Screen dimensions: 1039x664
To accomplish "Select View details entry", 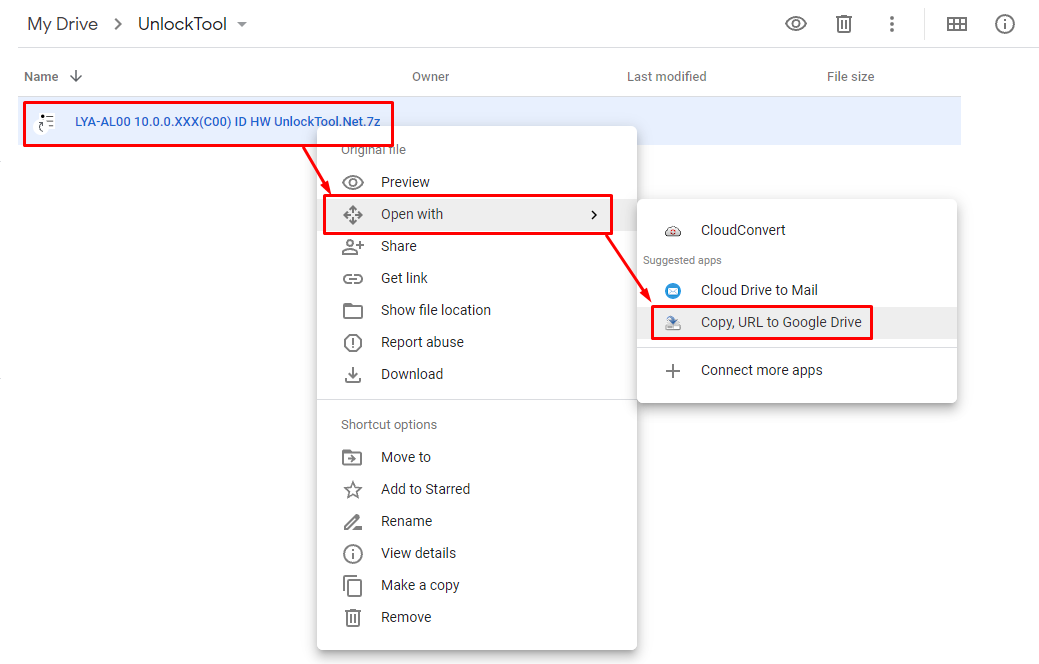I will pyautogui.click(x=476, y=553).
